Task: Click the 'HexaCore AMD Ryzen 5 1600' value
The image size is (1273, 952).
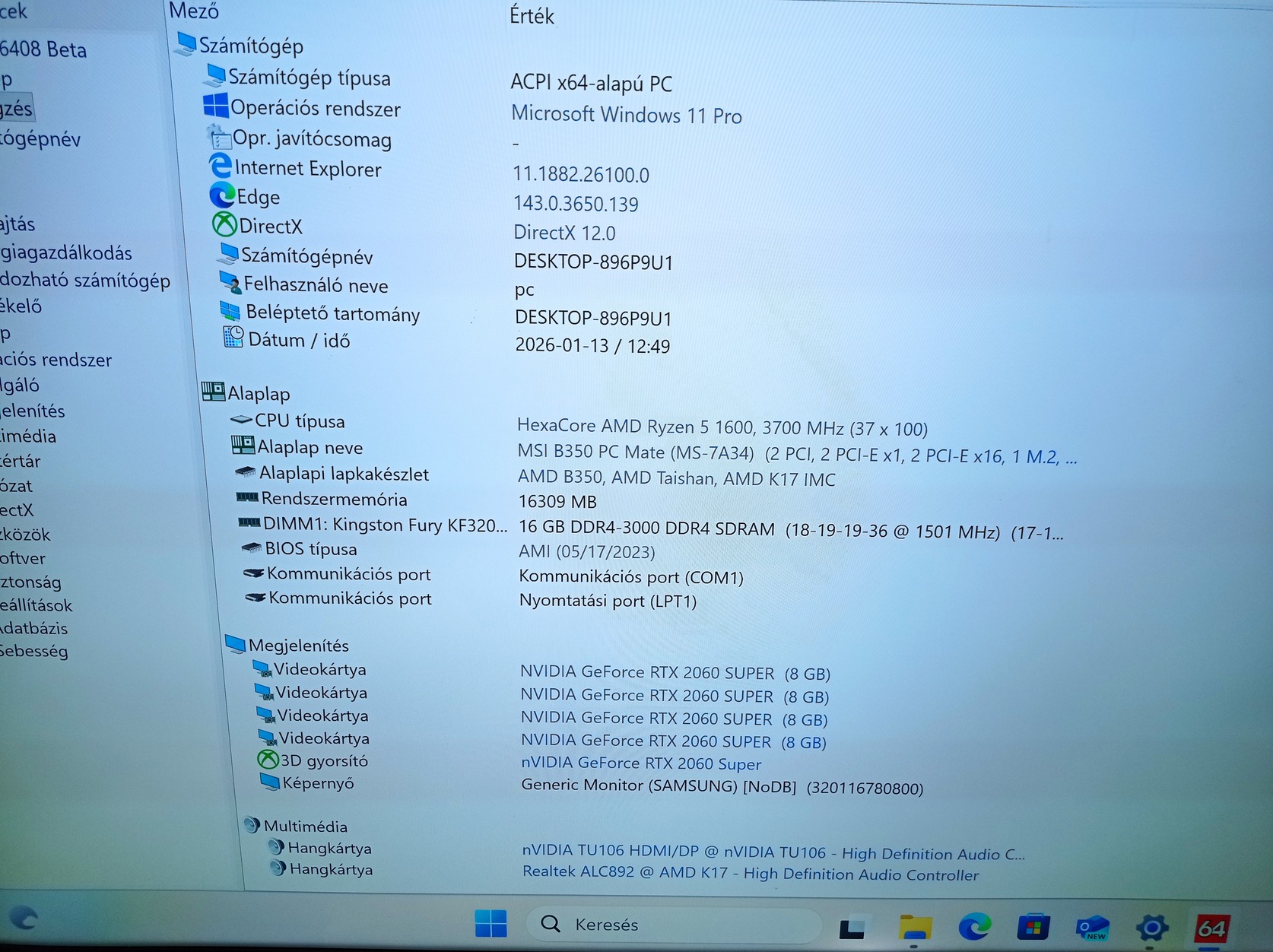Action: pos(722,427)
